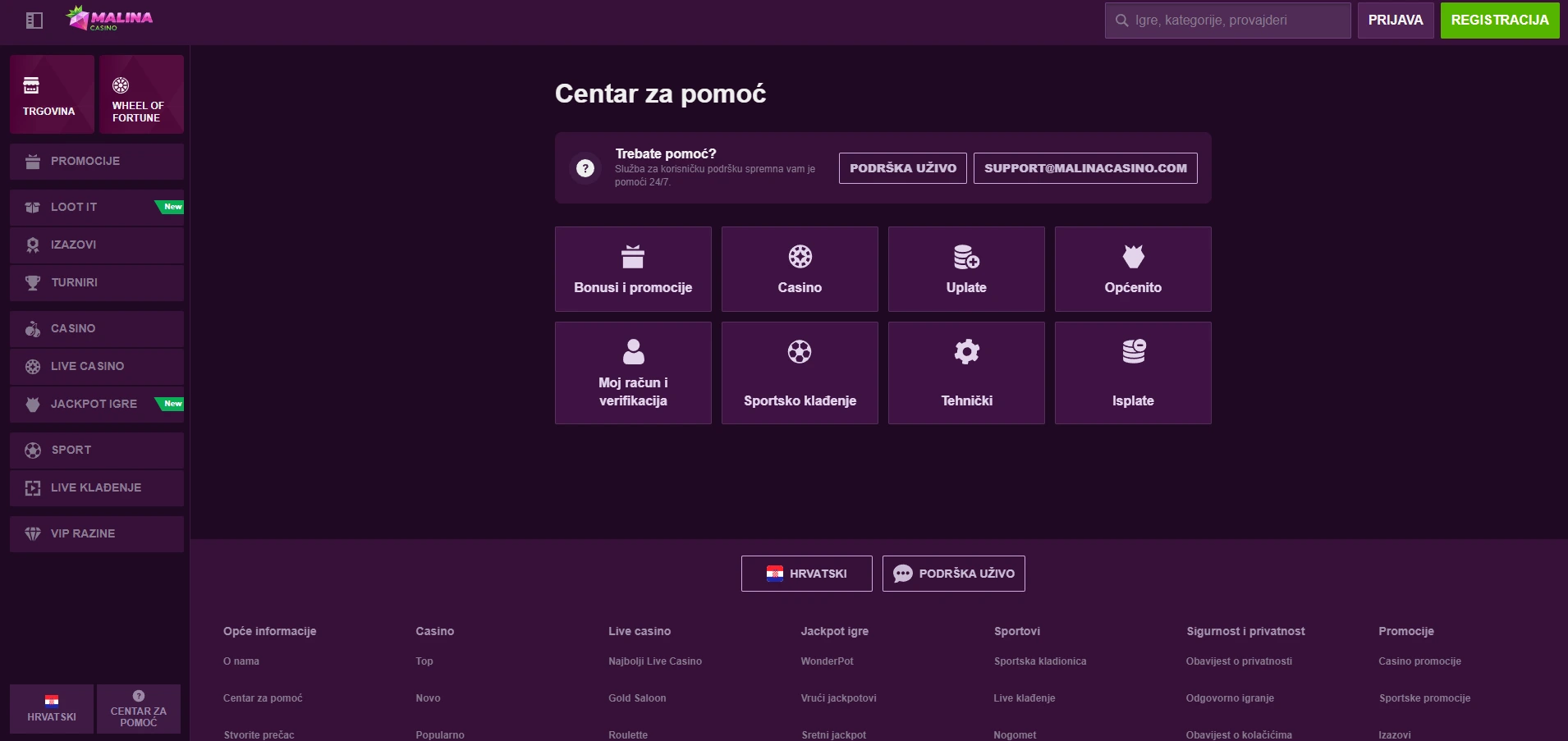Open Casino promocije footer link
Image resolution: width=1568 pixels, height=741 pixels.
[x=1420, y=661]
